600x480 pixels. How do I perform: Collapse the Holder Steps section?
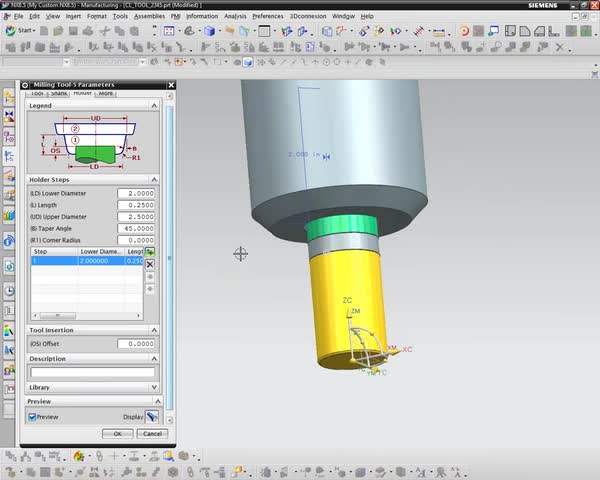point(154,180)
